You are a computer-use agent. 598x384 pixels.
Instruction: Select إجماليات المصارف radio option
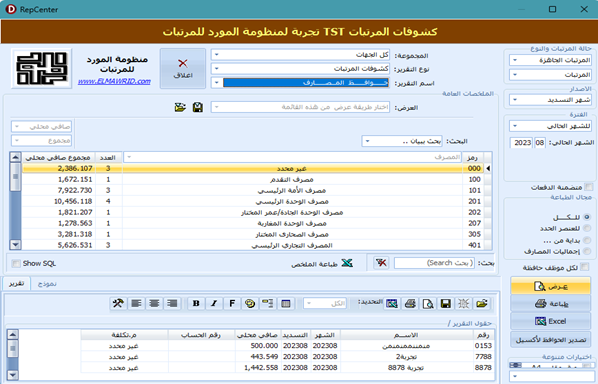(587, 251)
